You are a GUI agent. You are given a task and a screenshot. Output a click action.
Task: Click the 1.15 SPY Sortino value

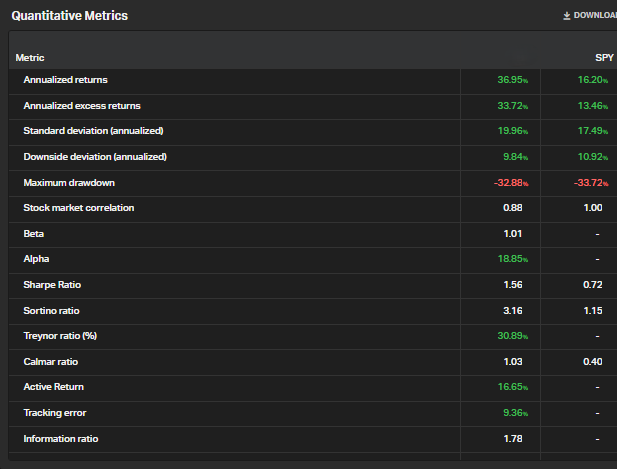pyautogui.click(x=593, y=311)
